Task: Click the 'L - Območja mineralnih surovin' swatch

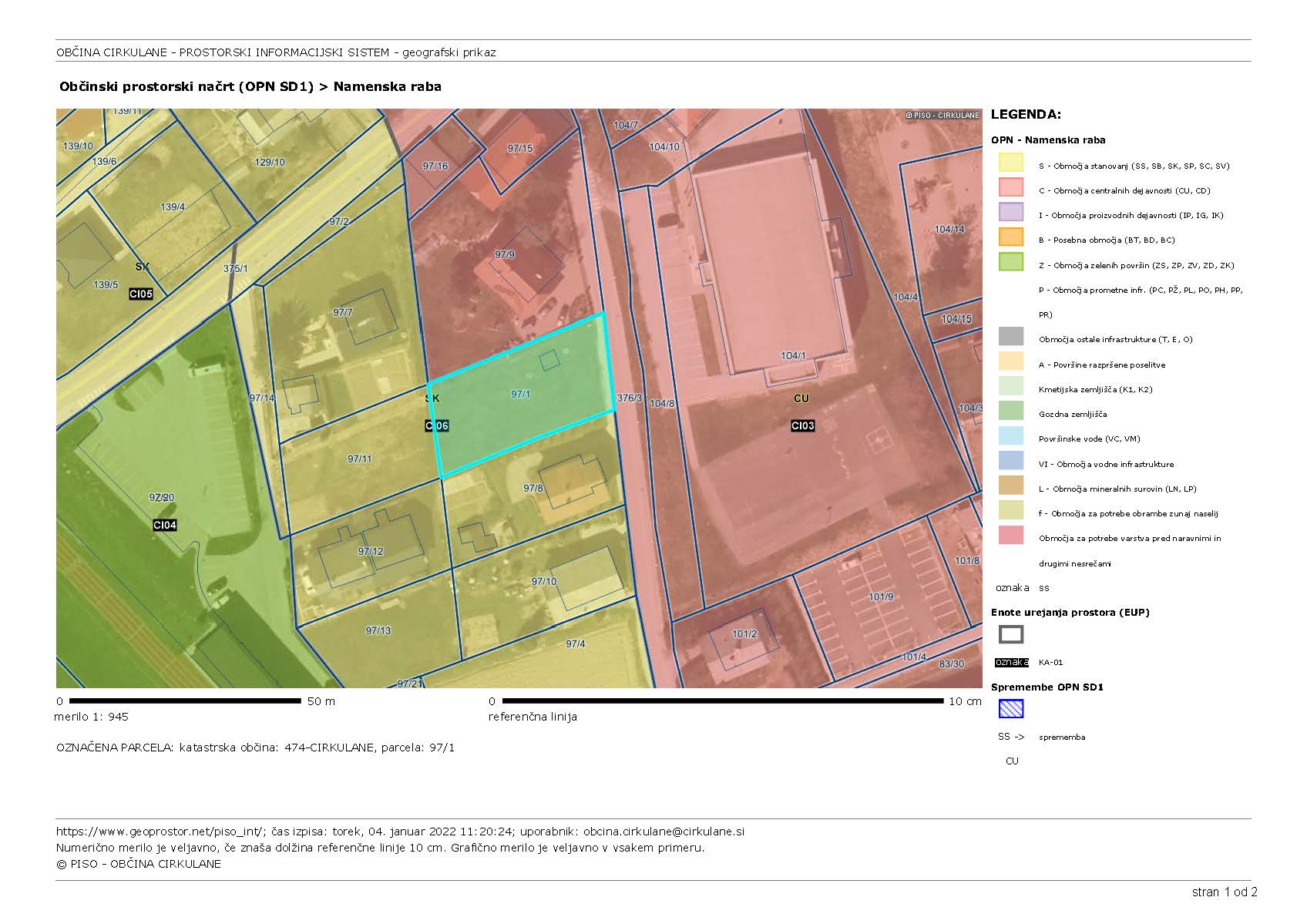Action: 1011,486
